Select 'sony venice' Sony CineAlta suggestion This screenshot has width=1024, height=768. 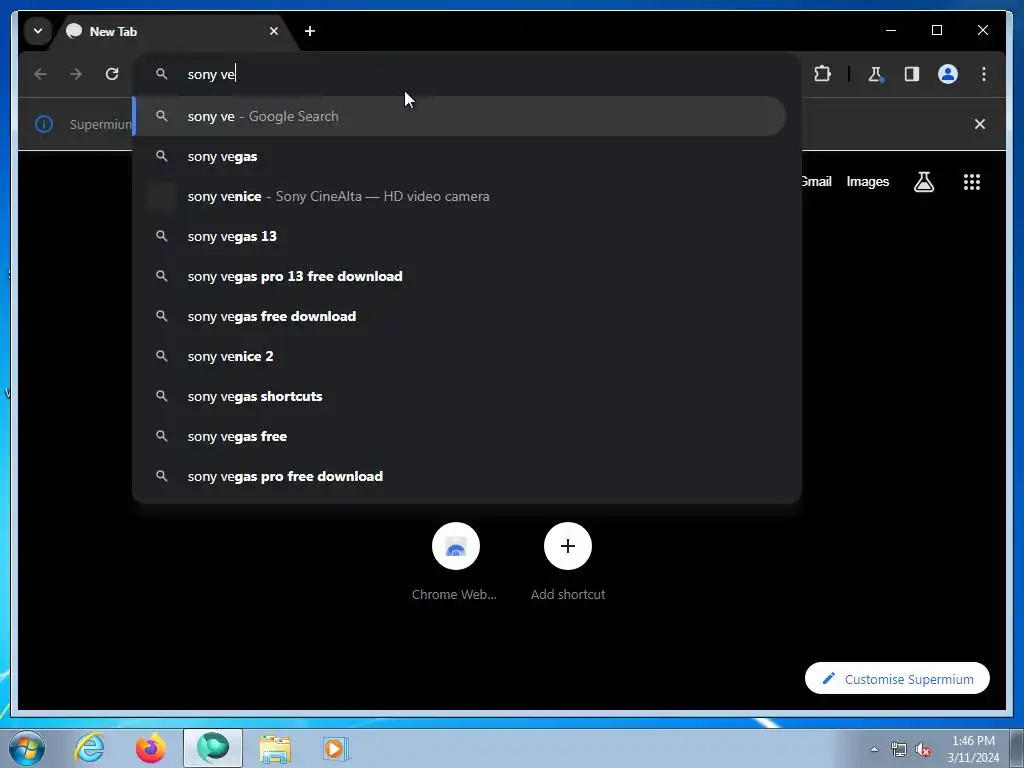460,197
